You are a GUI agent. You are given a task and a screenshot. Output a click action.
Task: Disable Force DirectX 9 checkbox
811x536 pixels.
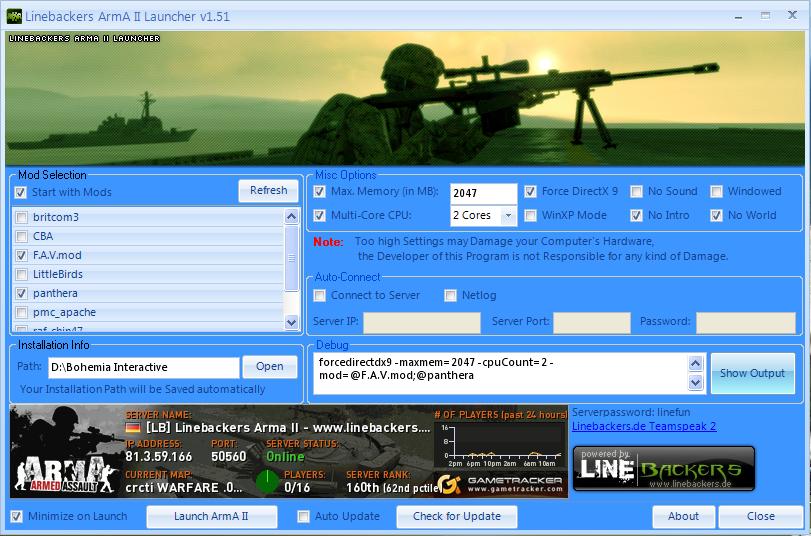[x=530, y=191]
